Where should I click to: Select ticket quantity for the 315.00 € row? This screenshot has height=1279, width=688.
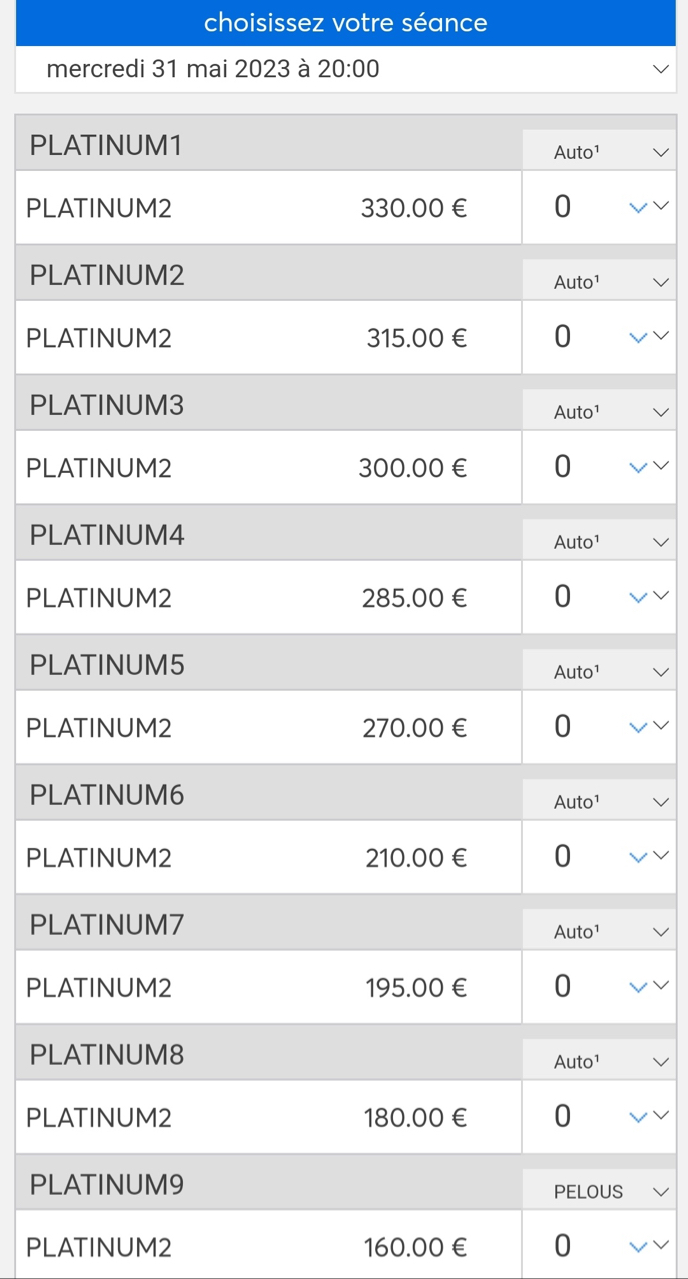tap(598, 337)
